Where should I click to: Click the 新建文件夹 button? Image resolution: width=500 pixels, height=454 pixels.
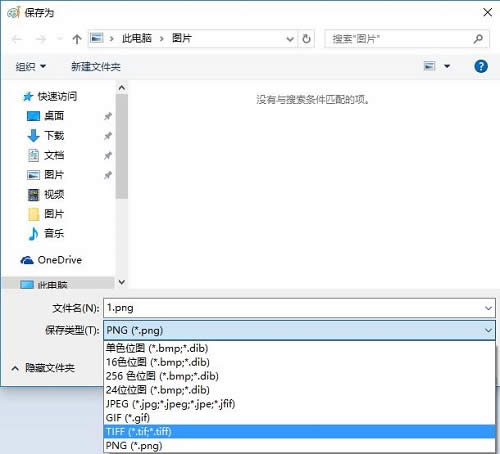96,67
